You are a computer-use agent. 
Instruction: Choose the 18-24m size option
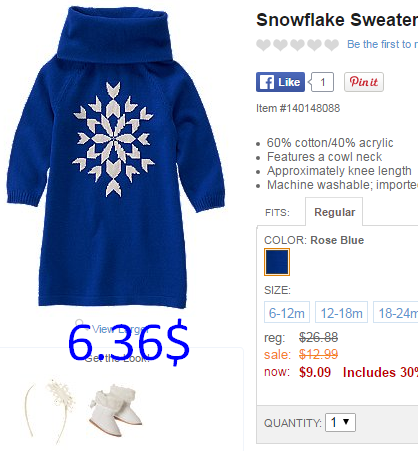(x=396, y=313)
